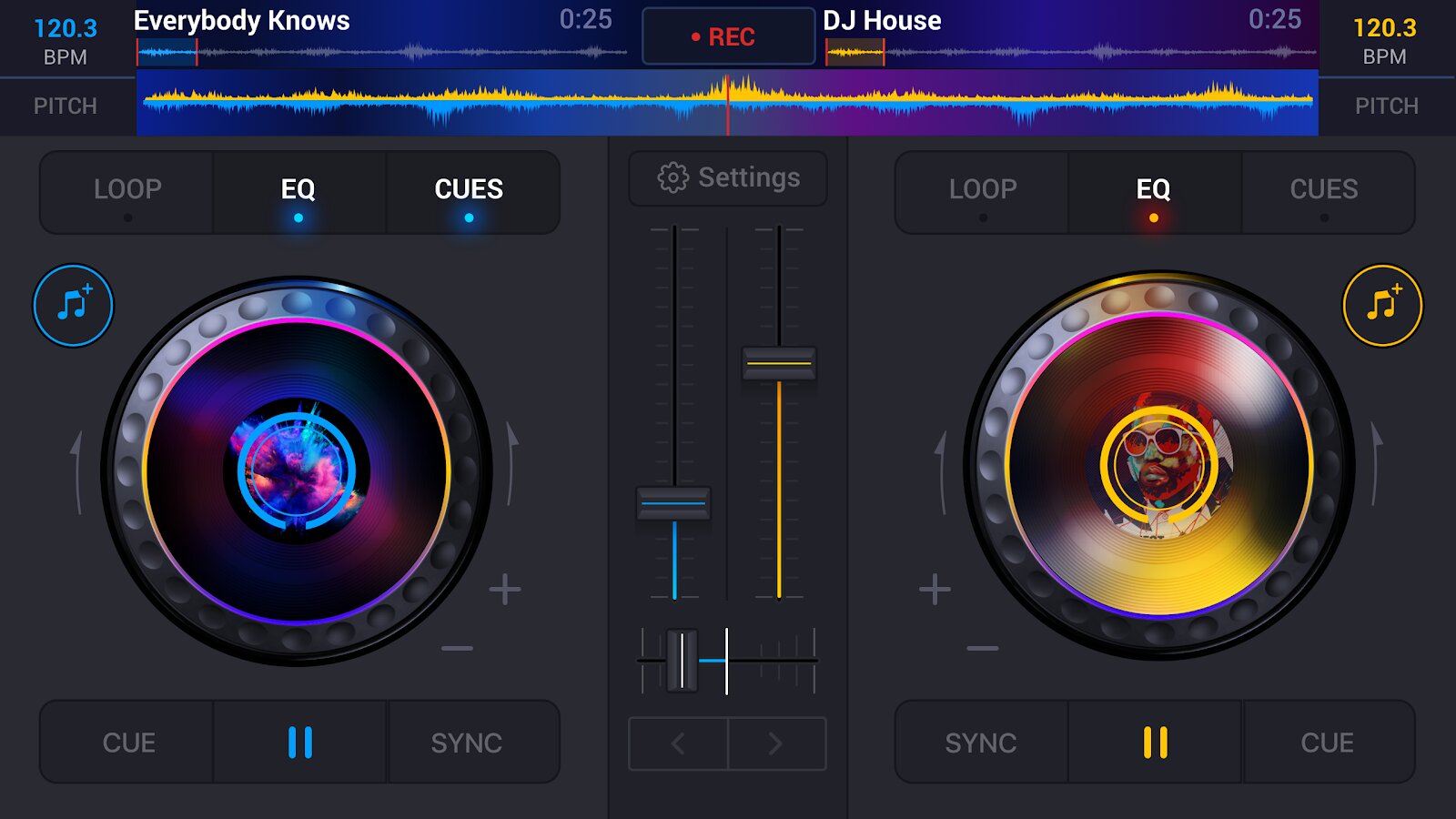Touch the right deck turntable platter
This screenshot has height=819, width=1456.
pos(1159,466)
